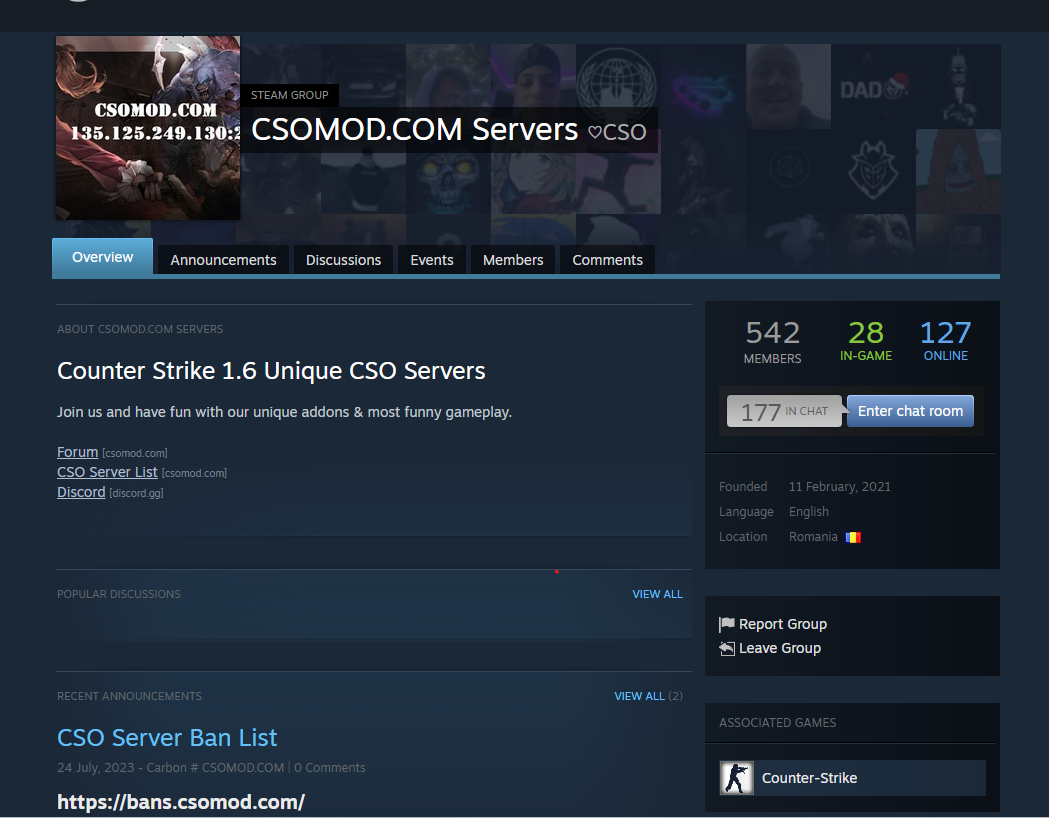This screenshot has height=818, width=1049.
Task: Follow the Discord invite link
Action: click(x=81, y=492)
